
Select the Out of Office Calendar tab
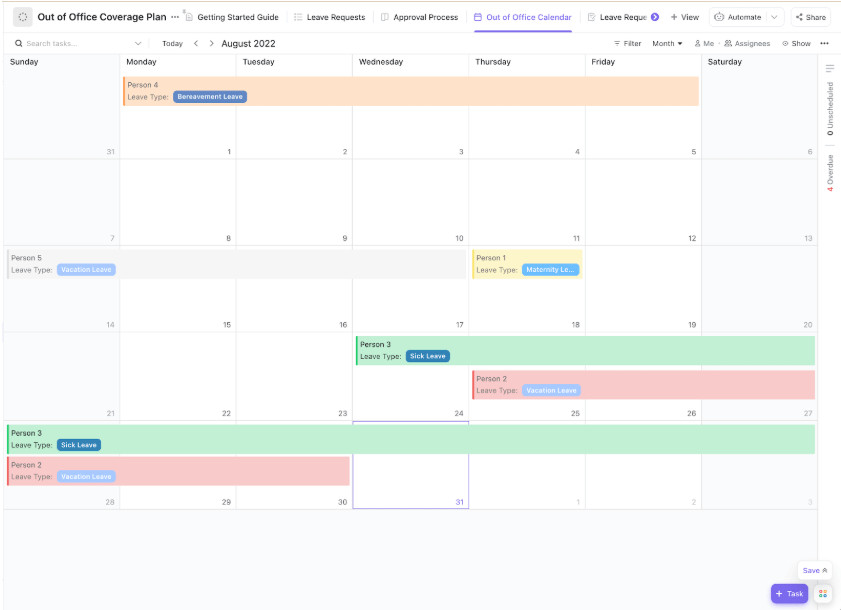(523, 17)
